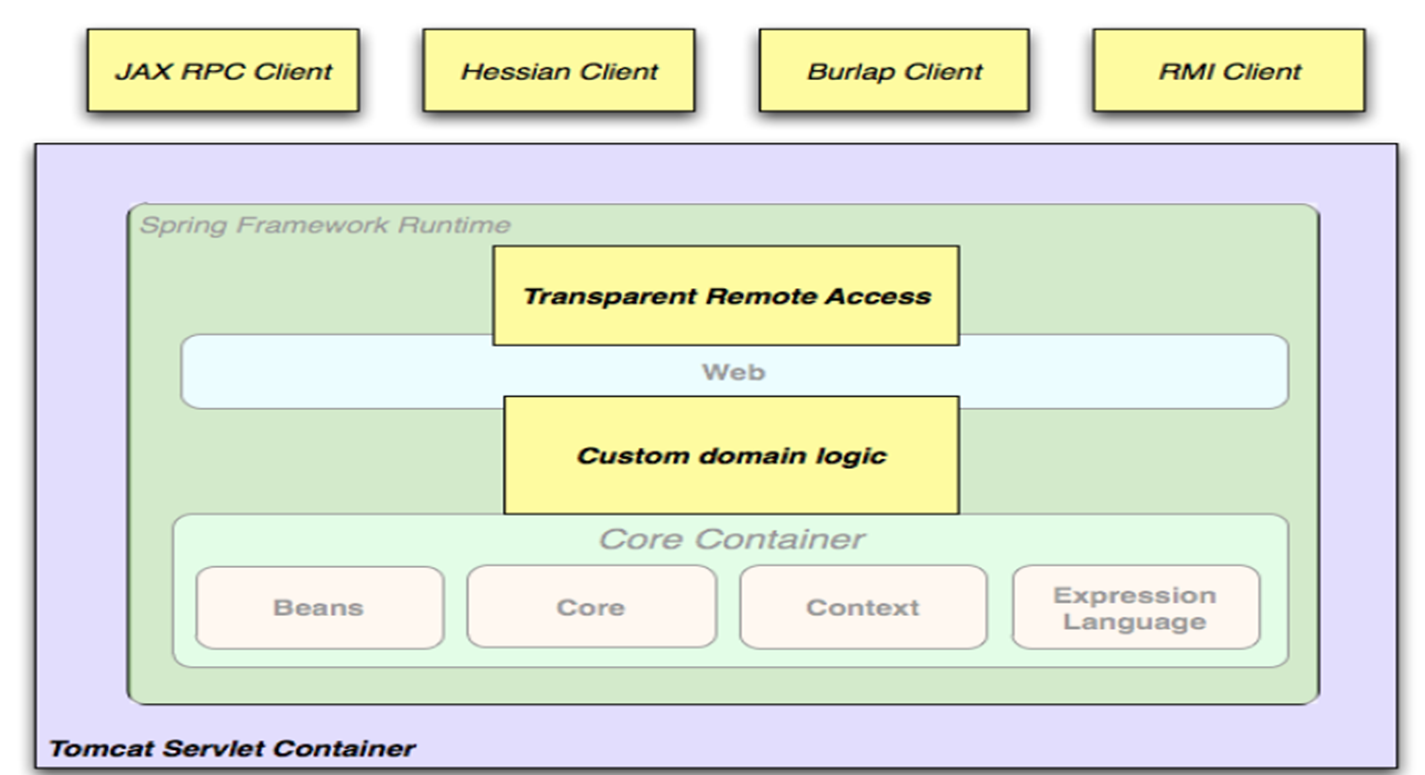Click the Burlap Client box
The image size is (1425, 775).
tap(894, 70)
